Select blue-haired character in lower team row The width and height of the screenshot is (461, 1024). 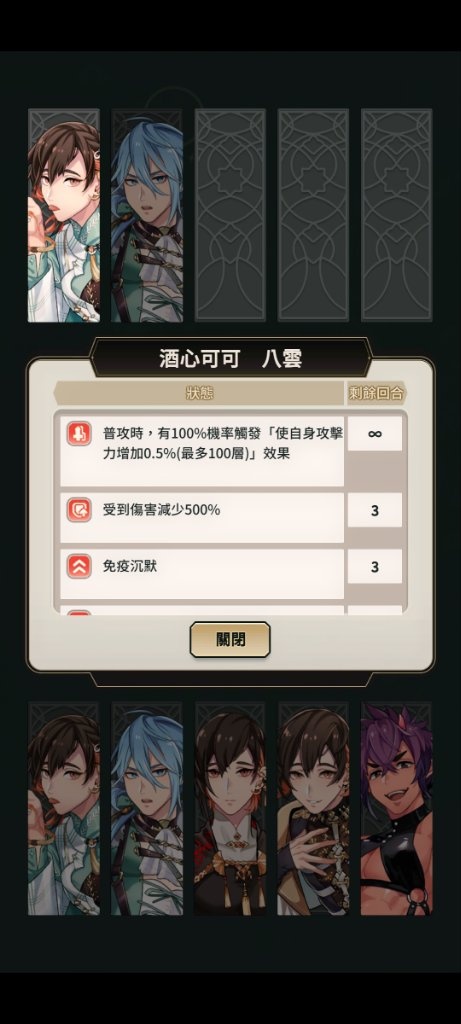pos(147,808)
